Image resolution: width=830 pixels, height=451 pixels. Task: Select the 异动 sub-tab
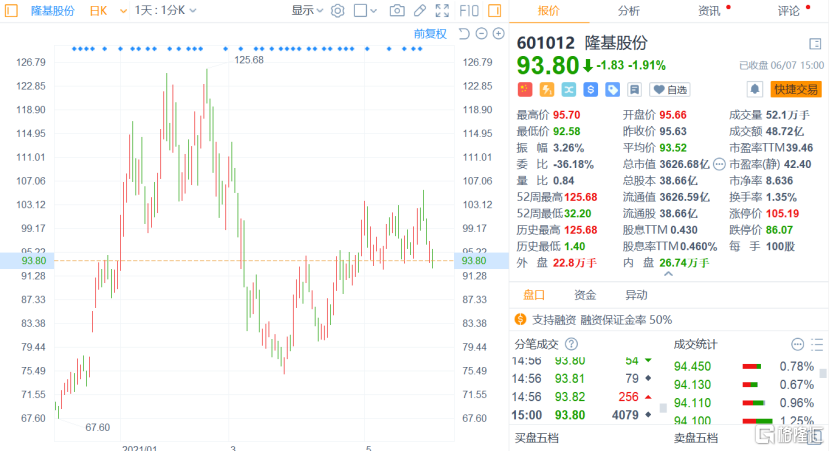(636, 295)
